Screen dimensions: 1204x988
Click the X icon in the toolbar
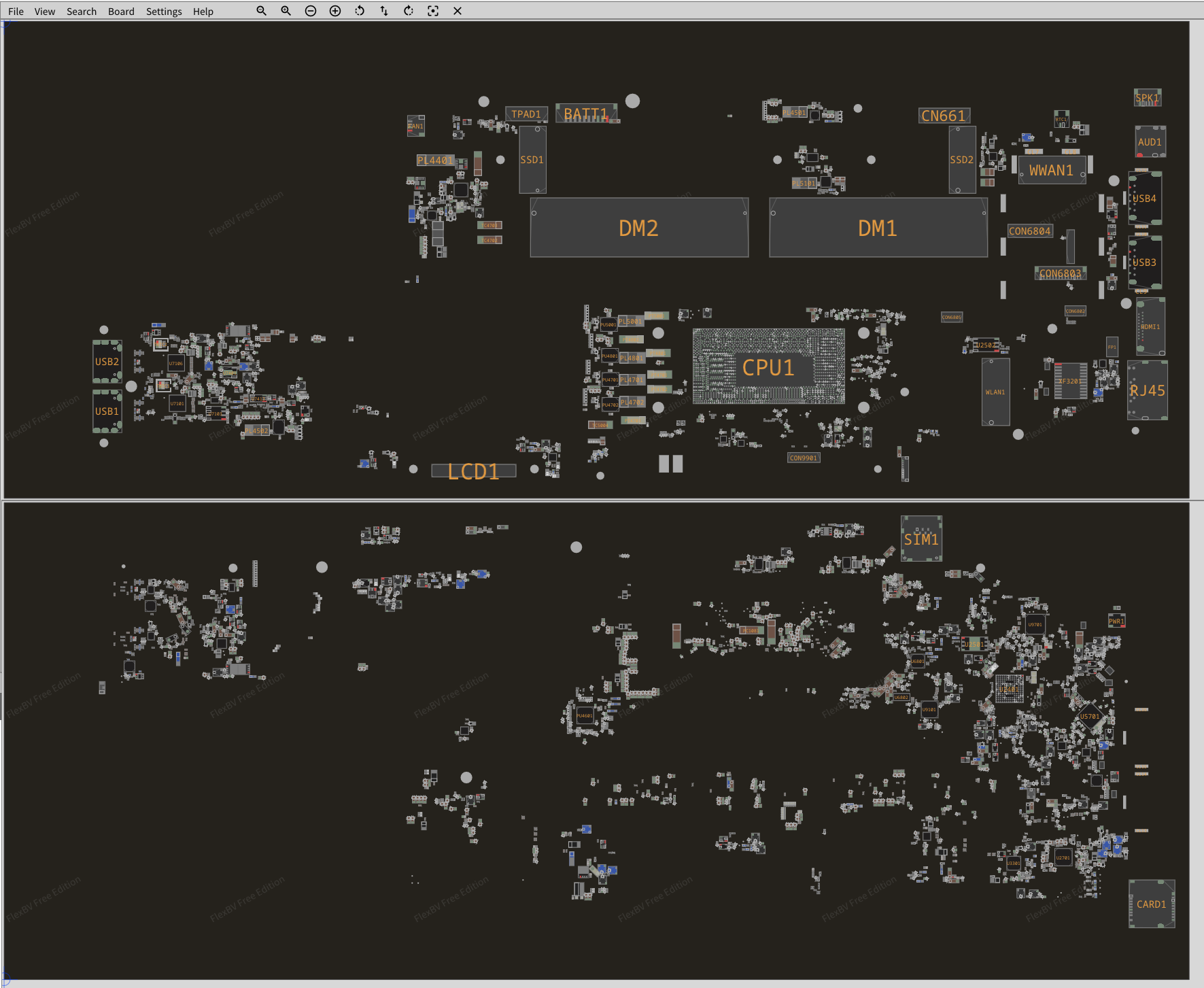pyautogui.click(x=458, y=11)
